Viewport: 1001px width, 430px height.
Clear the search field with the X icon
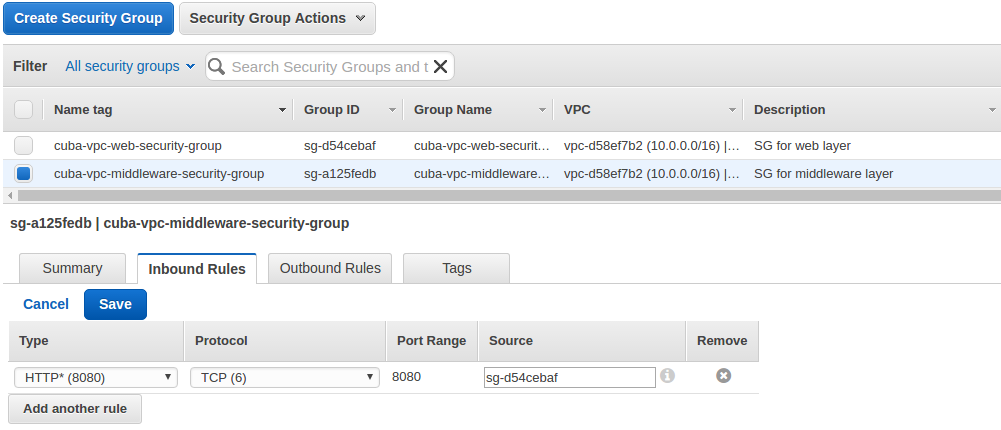(x=440, y=66)
